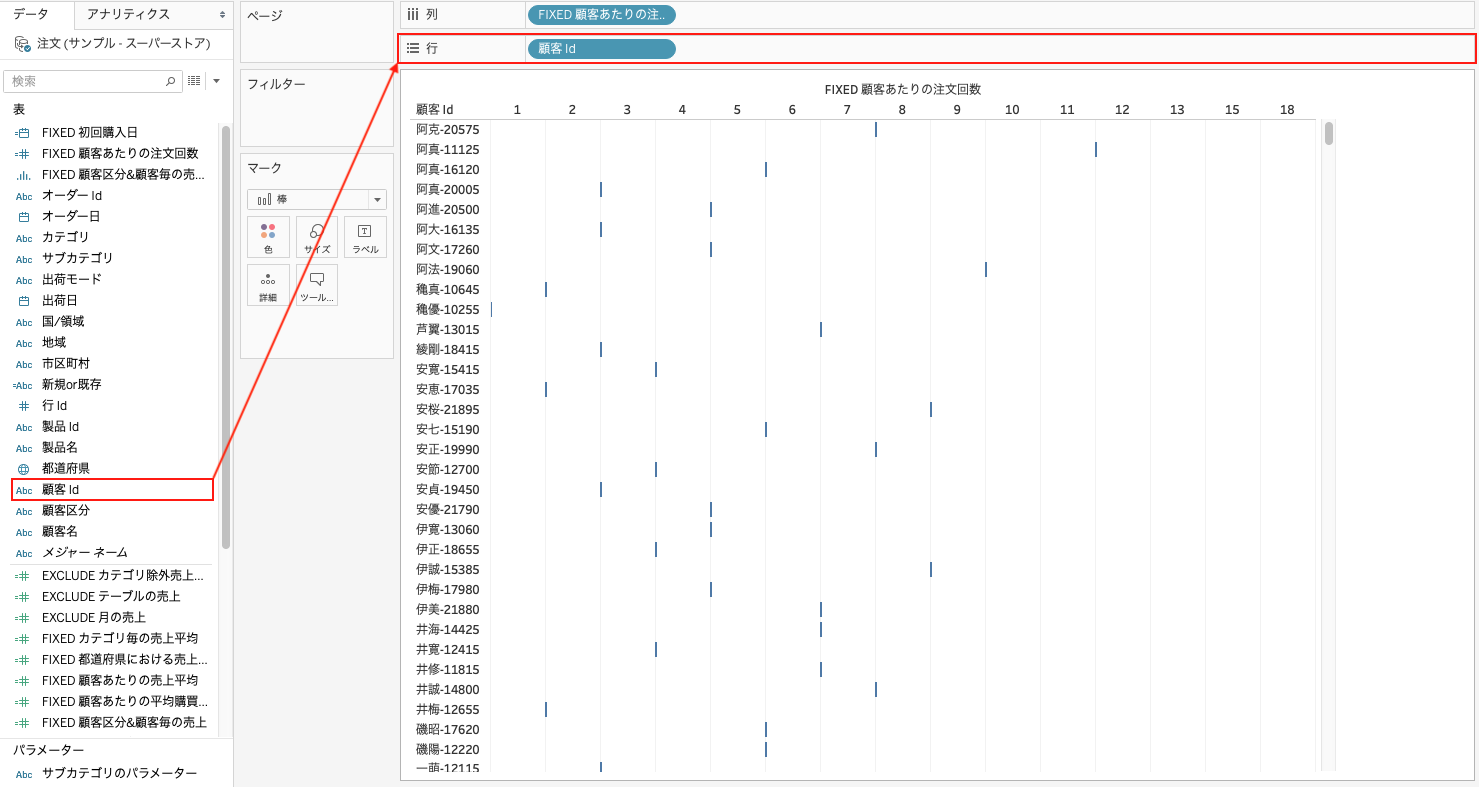Click into the 検索 field search box
Screen dimensions: 1479x787
(x=85, y=81)
